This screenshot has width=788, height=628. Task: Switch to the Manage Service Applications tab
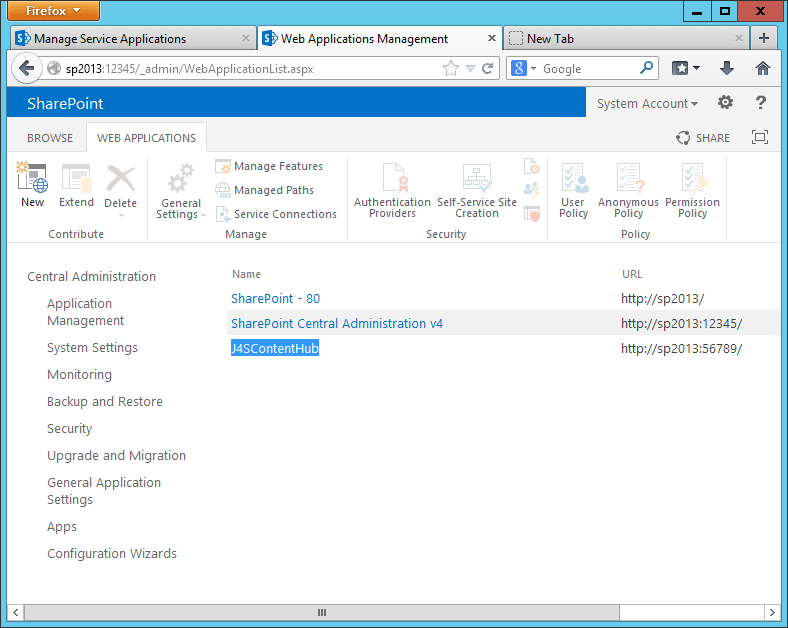tap(133, 38)
